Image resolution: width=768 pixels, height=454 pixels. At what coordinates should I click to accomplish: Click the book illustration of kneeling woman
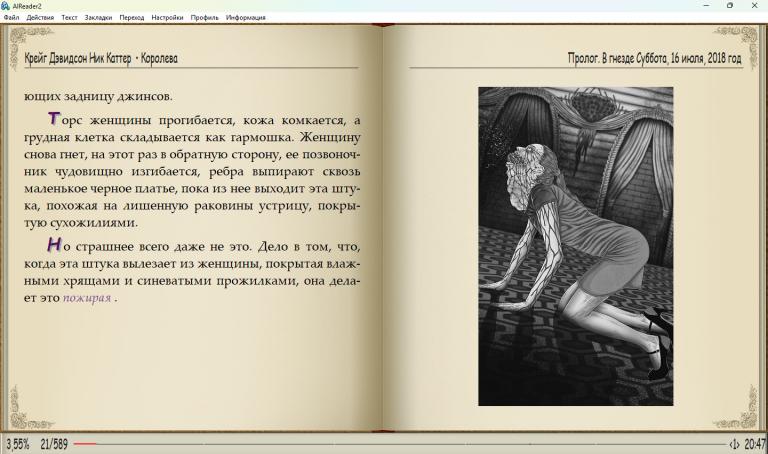tap(576, 246)
